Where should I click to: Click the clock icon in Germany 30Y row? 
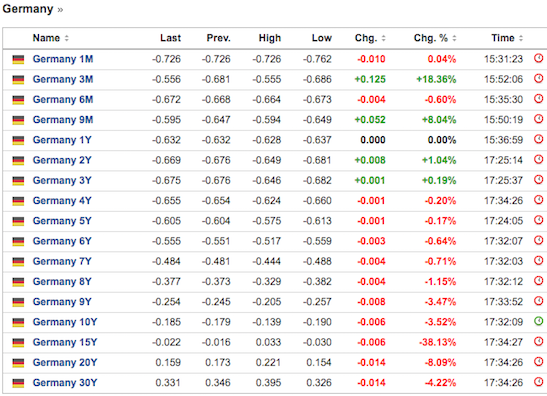click(539, 382)
